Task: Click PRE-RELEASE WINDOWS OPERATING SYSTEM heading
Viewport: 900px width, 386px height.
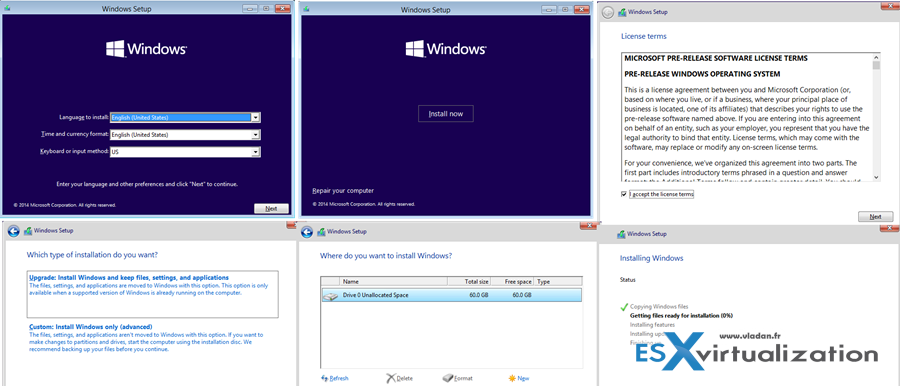Action: [702, 74]
